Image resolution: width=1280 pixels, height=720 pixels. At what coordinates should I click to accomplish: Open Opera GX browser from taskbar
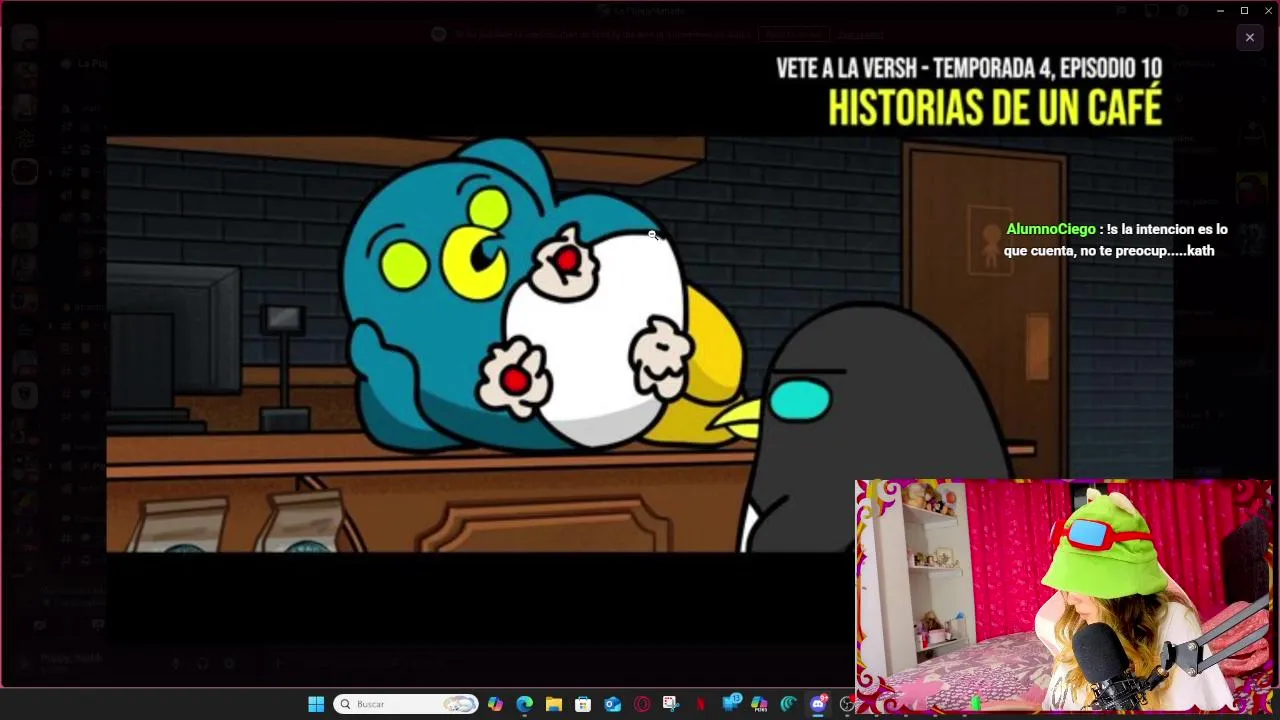(x=642, y=704)
